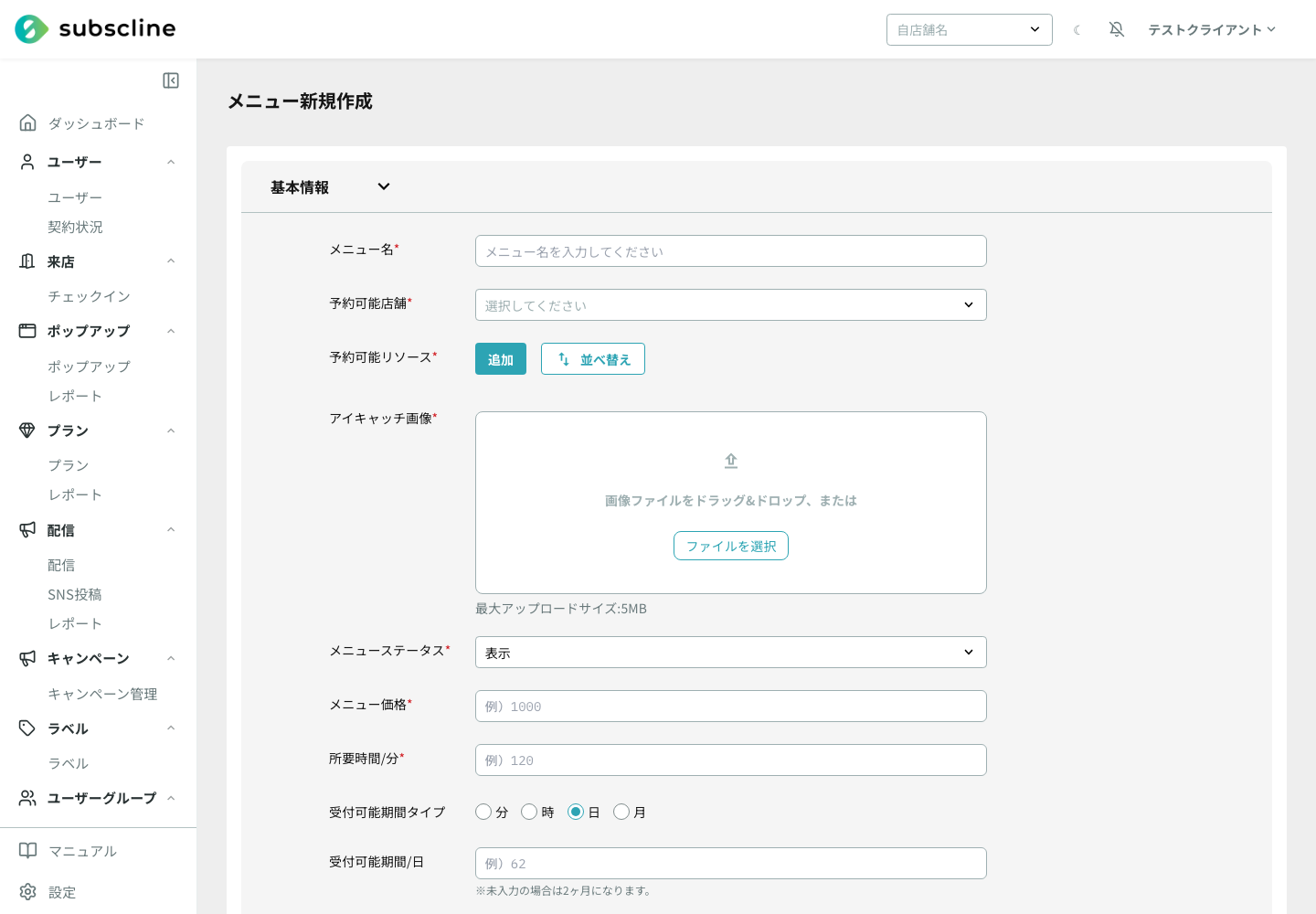Select the 時 radio option
1316x914 pixels.
pyautogui.click(x=529, y=812)
